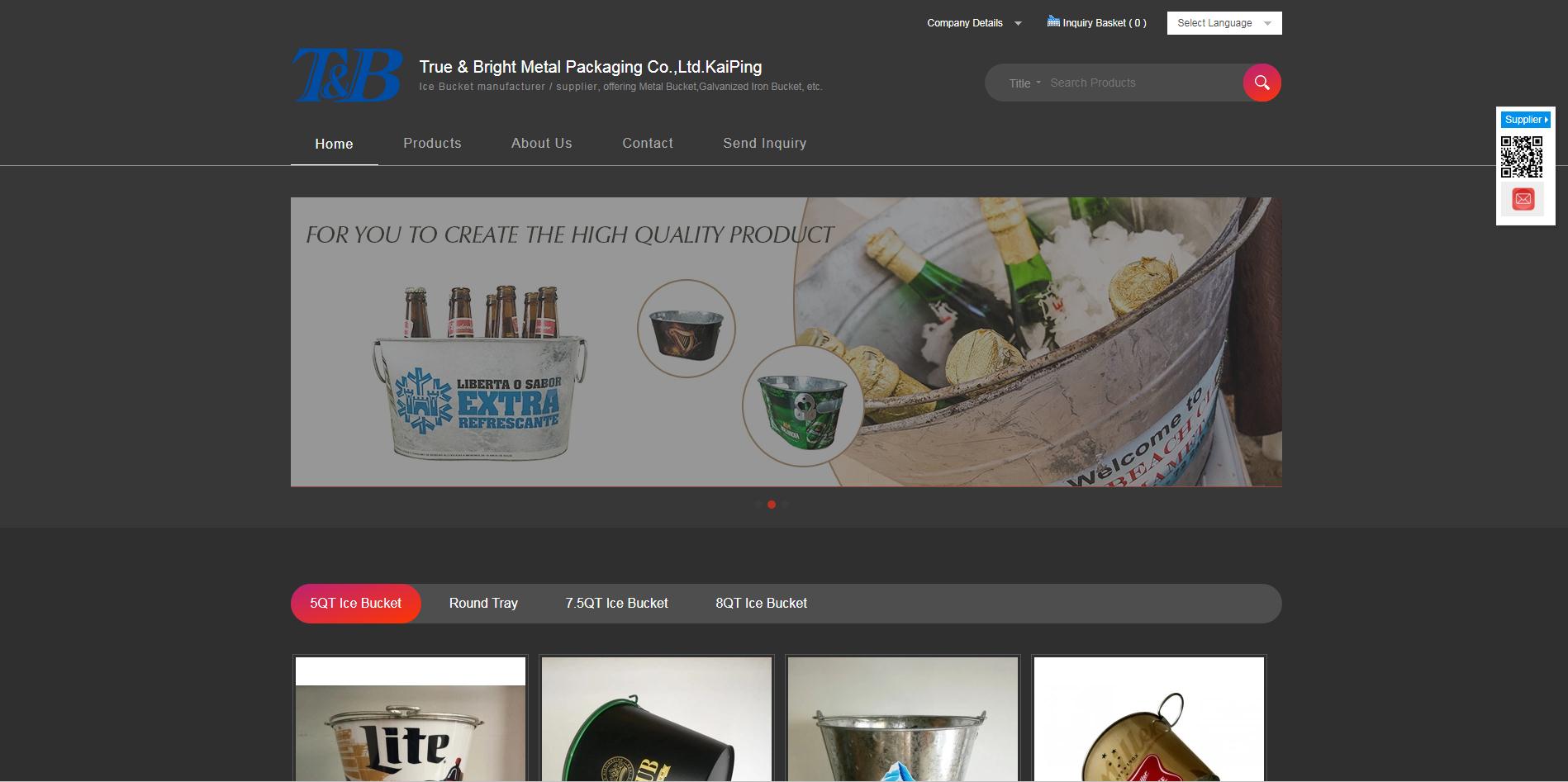Click the company name heading link
This screenshot has width=1568, height=782.
tap(590, 67)
